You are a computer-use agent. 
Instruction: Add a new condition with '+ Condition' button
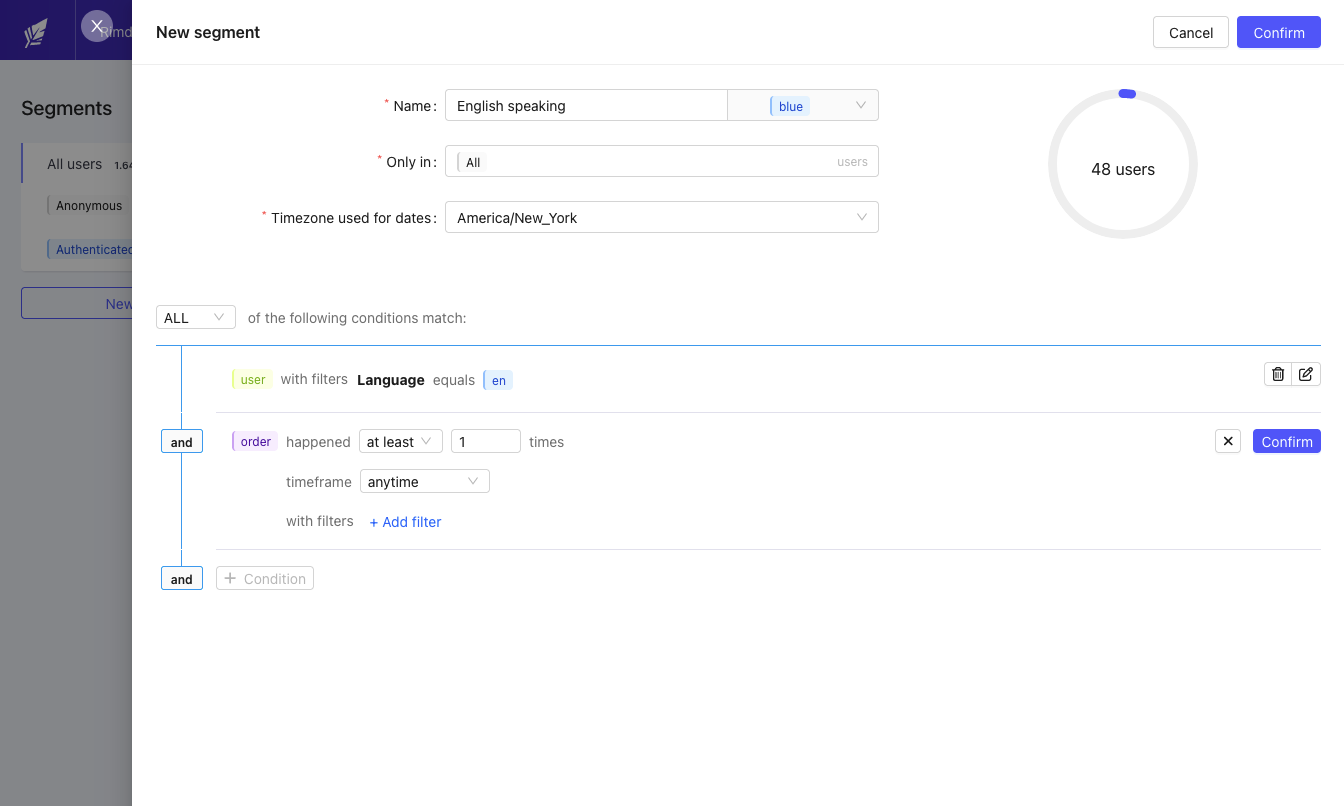point(265,578)
